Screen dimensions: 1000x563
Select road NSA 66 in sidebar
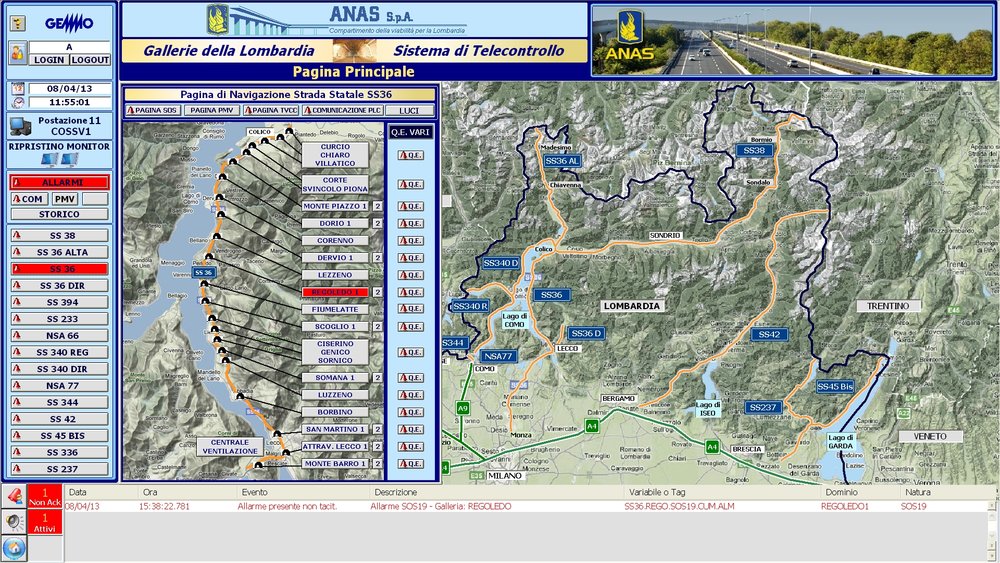click(59, 335)
